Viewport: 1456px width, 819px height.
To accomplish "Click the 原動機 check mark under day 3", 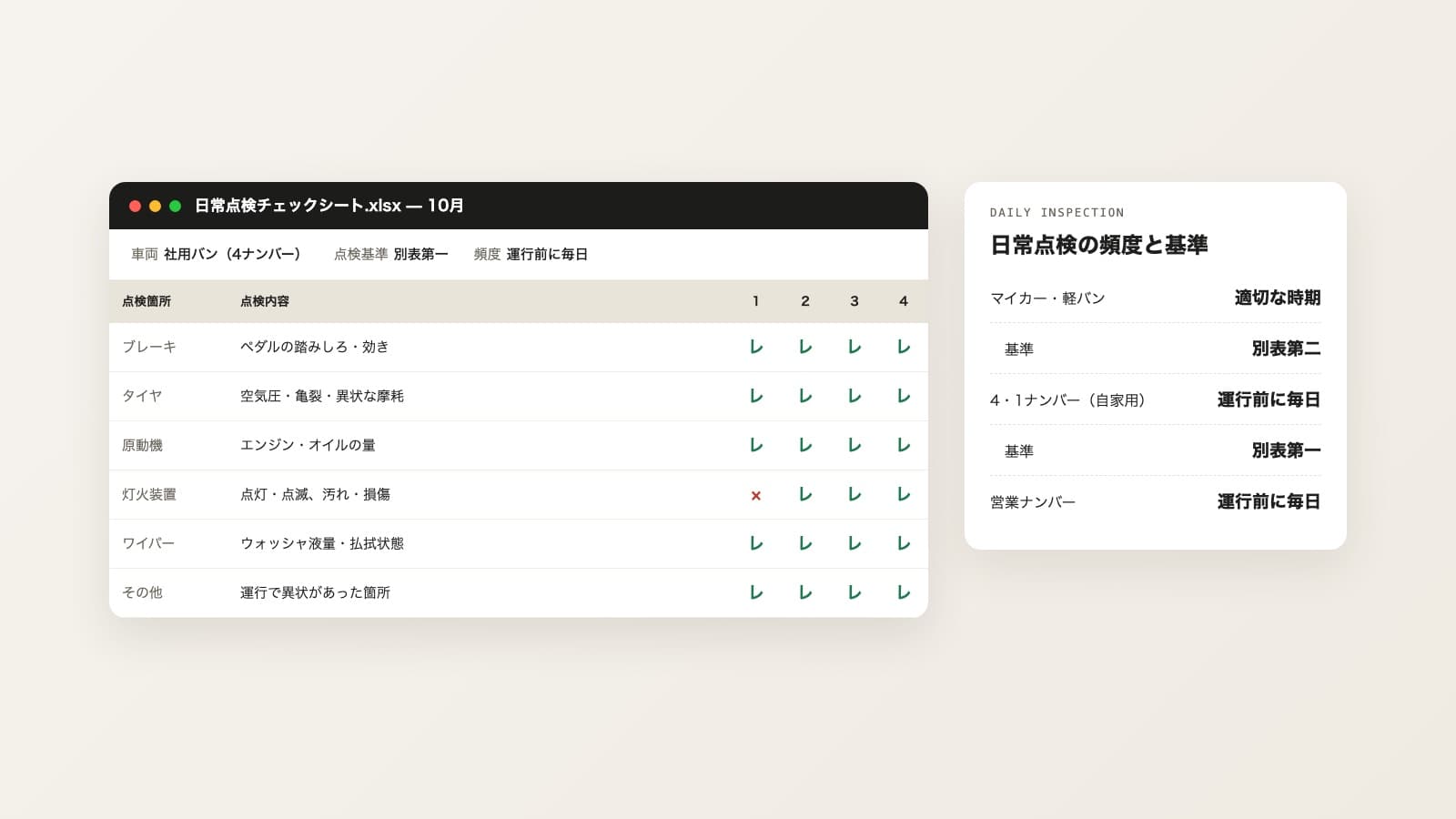I will (854, 445).
